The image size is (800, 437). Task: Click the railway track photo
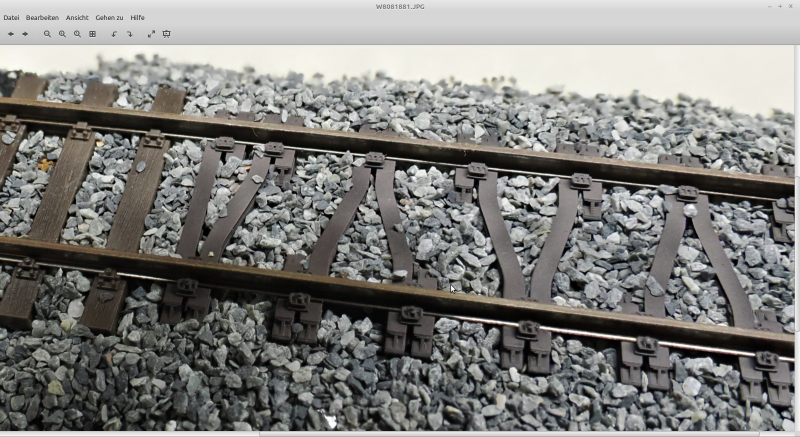point(397,238)
